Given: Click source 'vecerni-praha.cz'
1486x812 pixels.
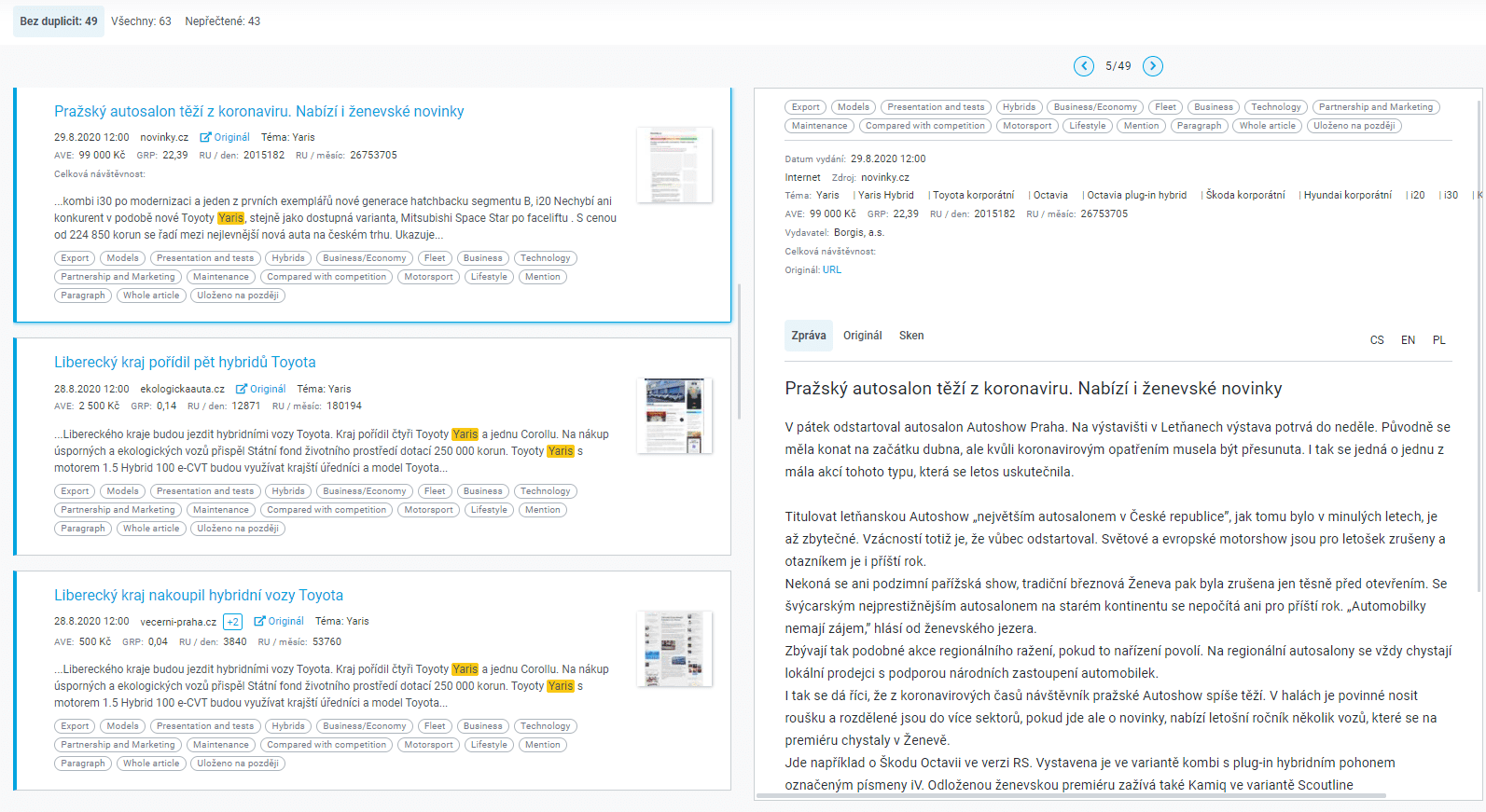Looking at the screenshot, I should [x=178, y=622].
